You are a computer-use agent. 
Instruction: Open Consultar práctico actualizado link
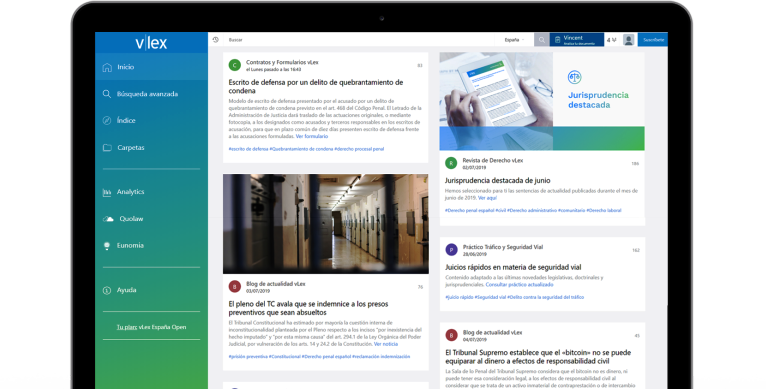pyautogui.click(x=519, y=284)
